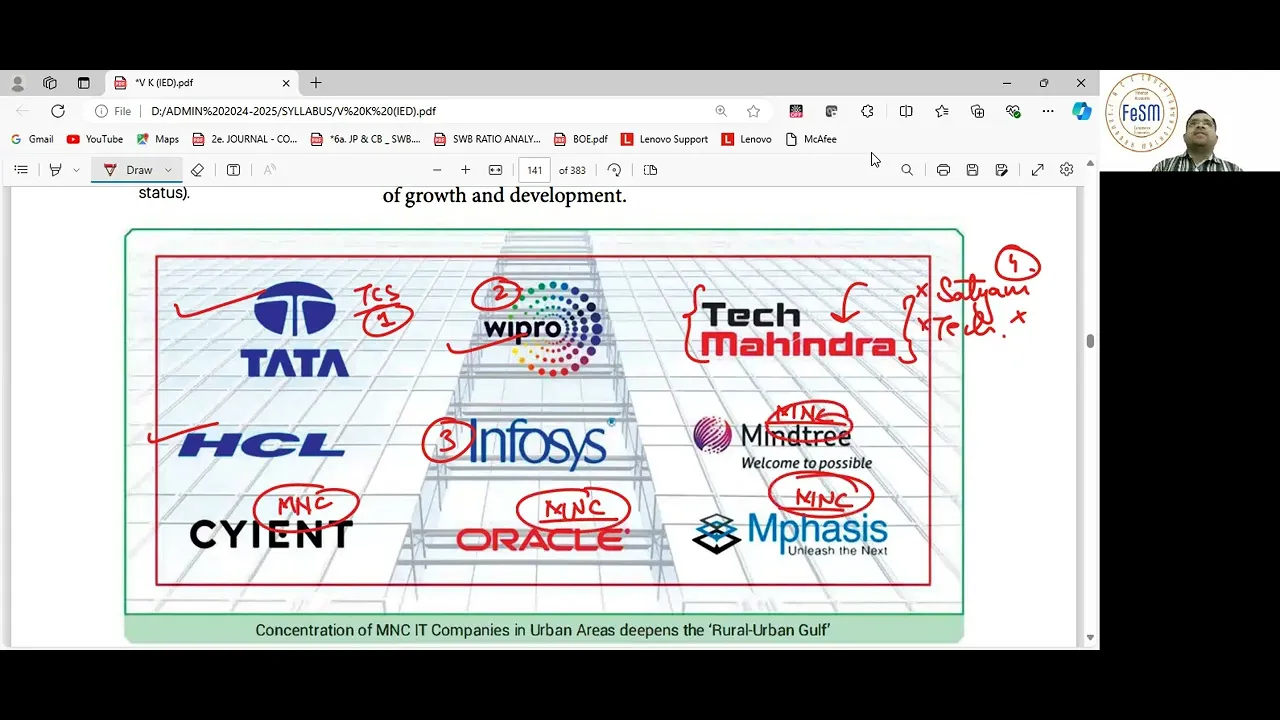Save the PDF file

click(972, 170)
